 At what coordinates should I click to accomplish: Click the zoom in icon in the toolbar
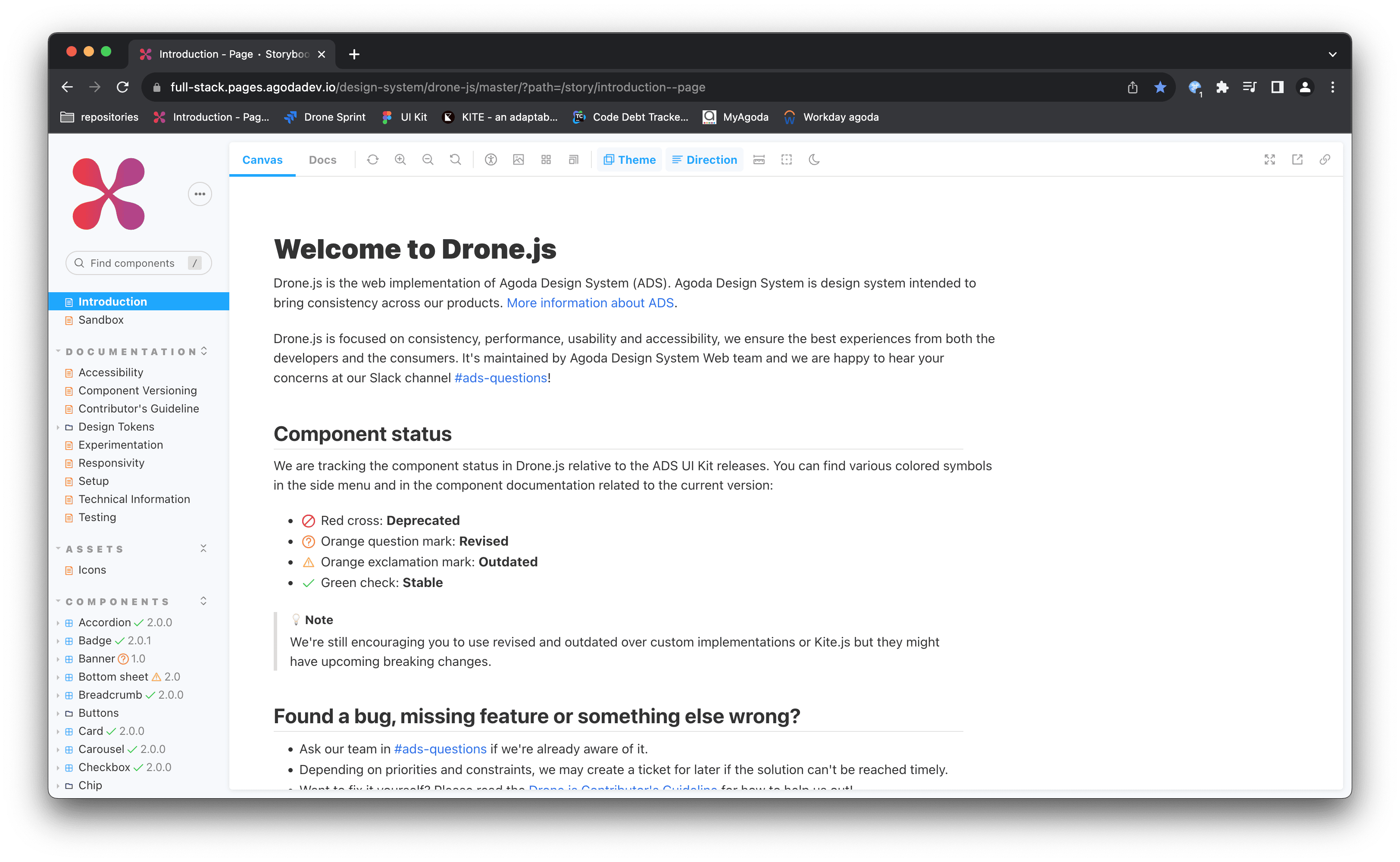coord(400,159)
